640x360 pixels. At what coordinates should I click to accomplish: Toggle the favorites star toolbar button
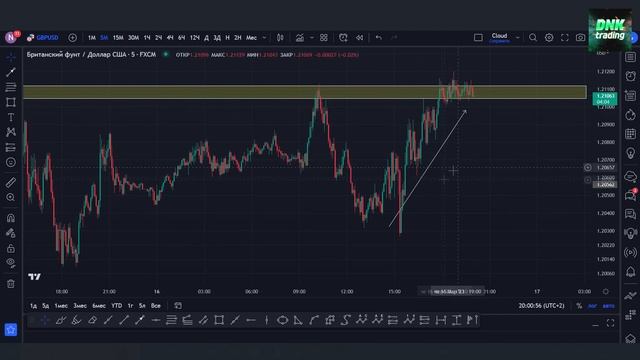point(11,329)
